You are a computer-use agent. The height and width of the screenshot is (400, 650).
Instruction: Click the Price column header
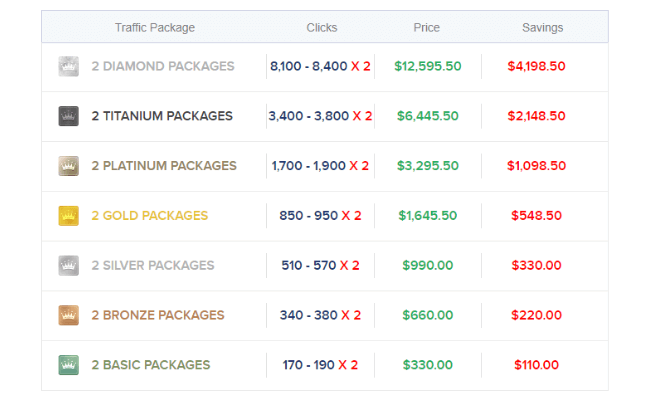[427, 28]
